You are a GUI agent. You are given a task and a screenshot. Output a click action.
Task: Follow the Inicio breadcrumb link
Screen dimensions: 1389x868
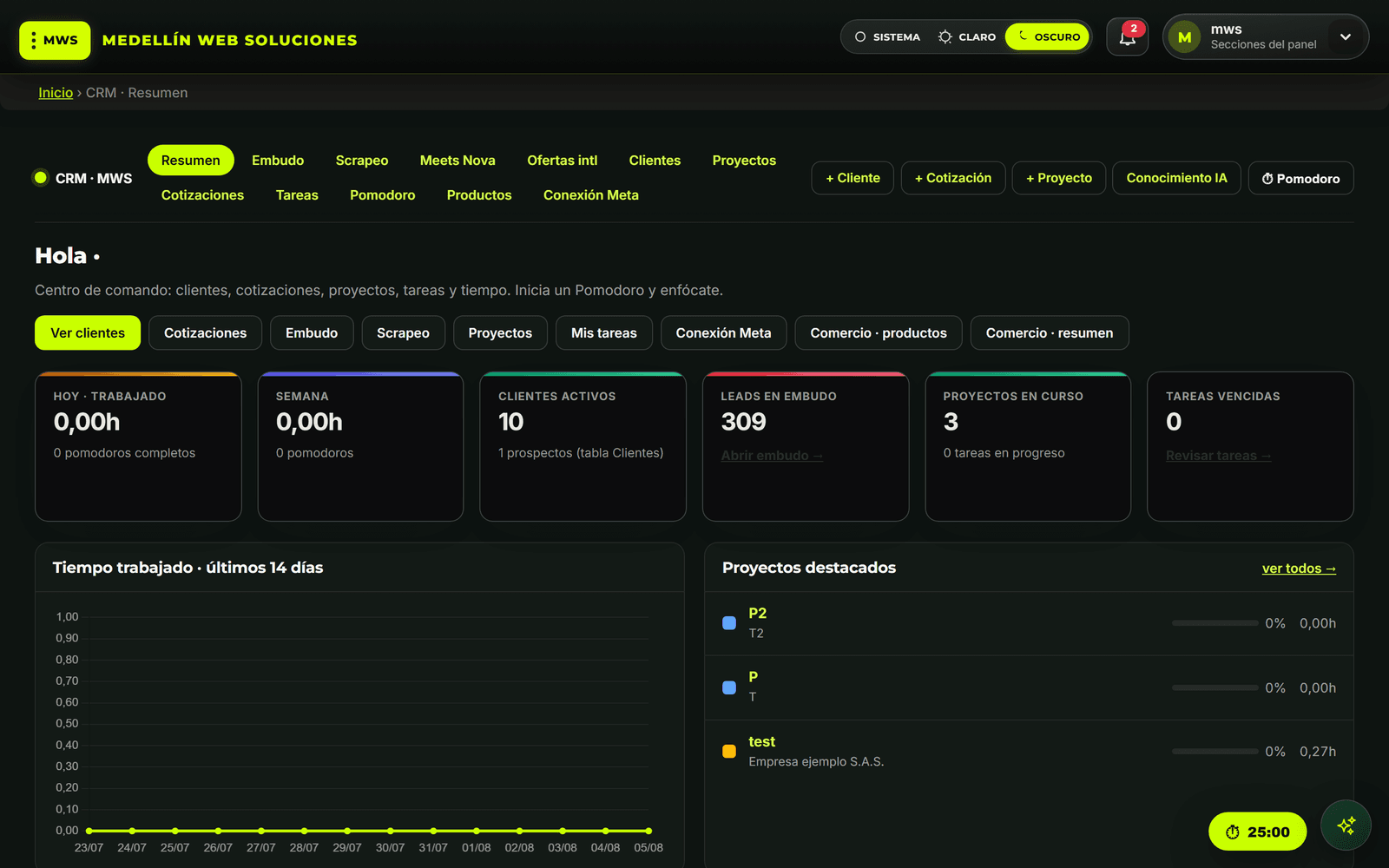tap(56, 93)
